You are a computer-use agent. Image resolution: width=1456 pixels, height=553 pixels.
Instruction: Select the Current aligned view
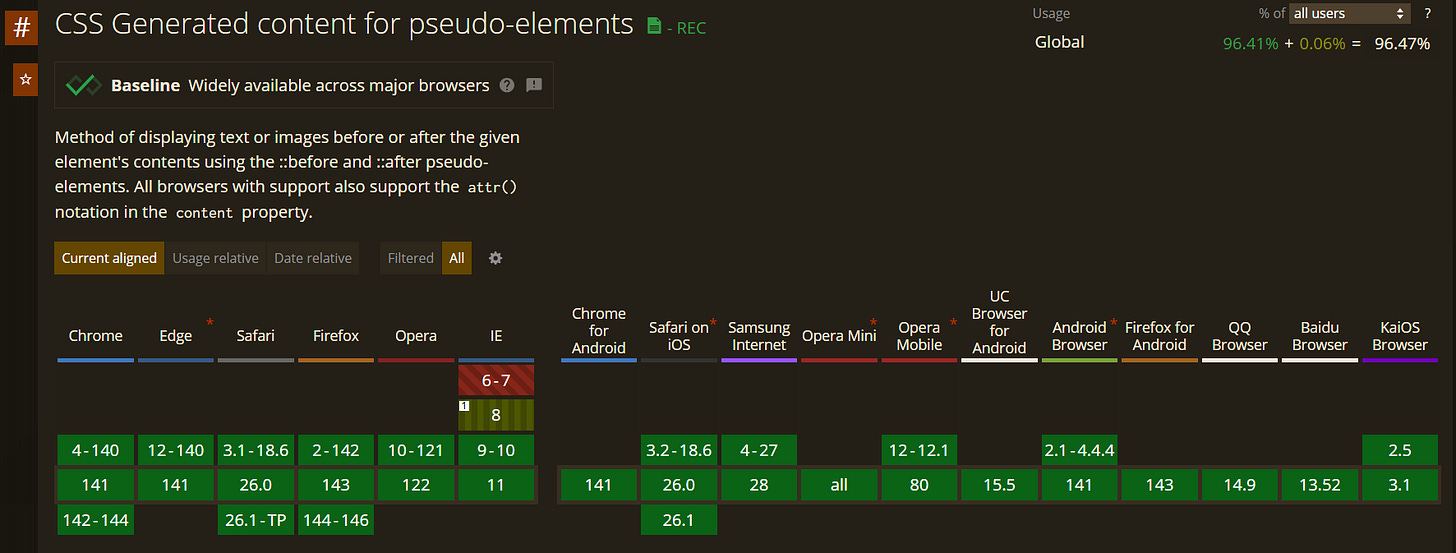pos(109,258)
